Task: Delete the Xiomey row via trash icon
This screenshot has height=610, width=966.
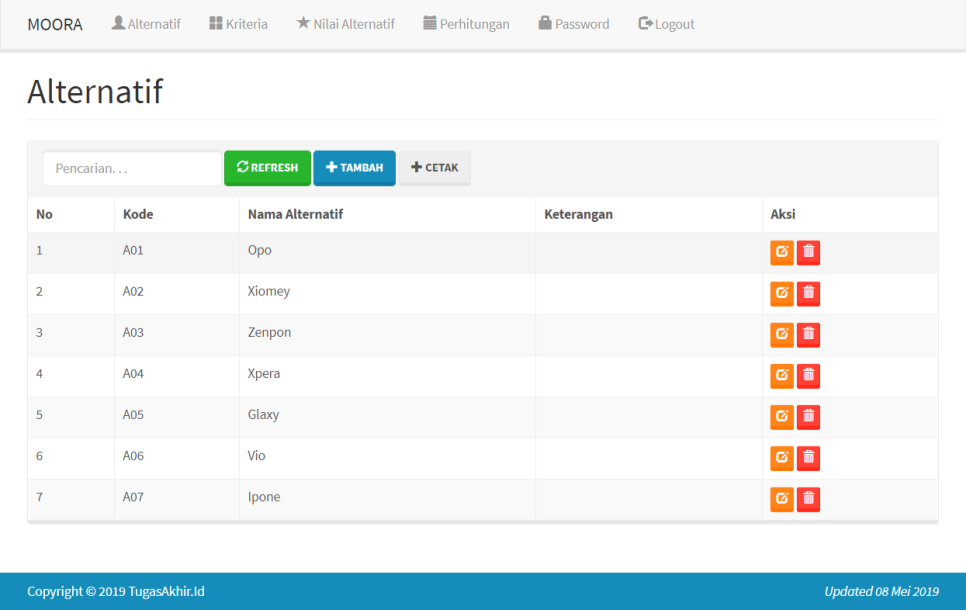Action: click(808, 293)
